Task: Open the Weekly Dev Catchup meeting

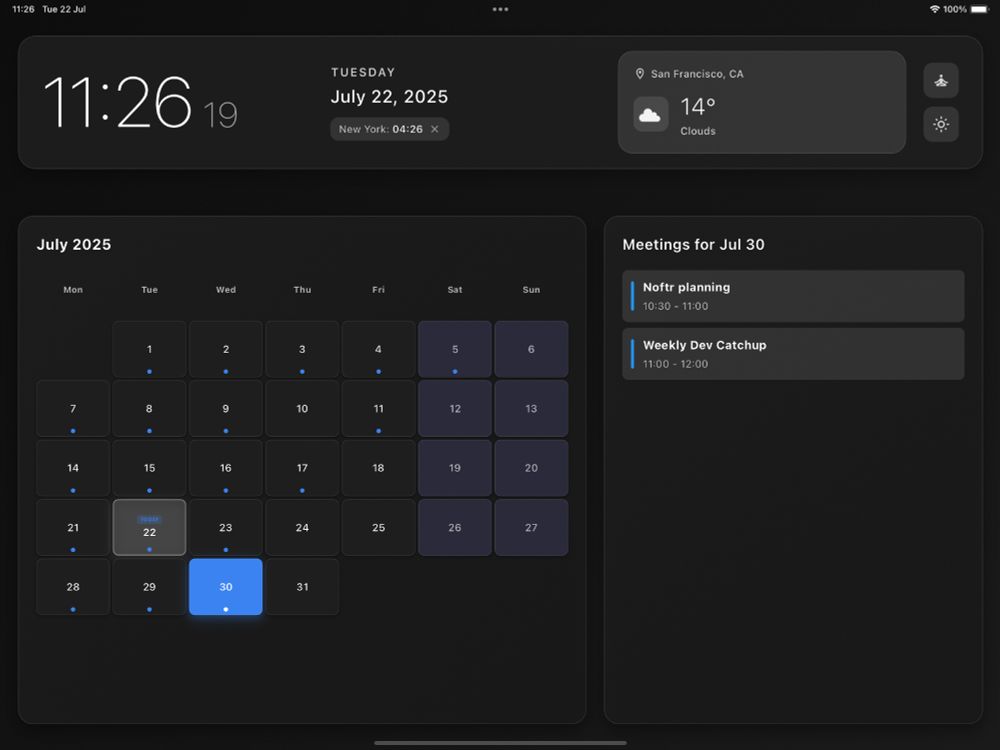Action: point(793,354)
